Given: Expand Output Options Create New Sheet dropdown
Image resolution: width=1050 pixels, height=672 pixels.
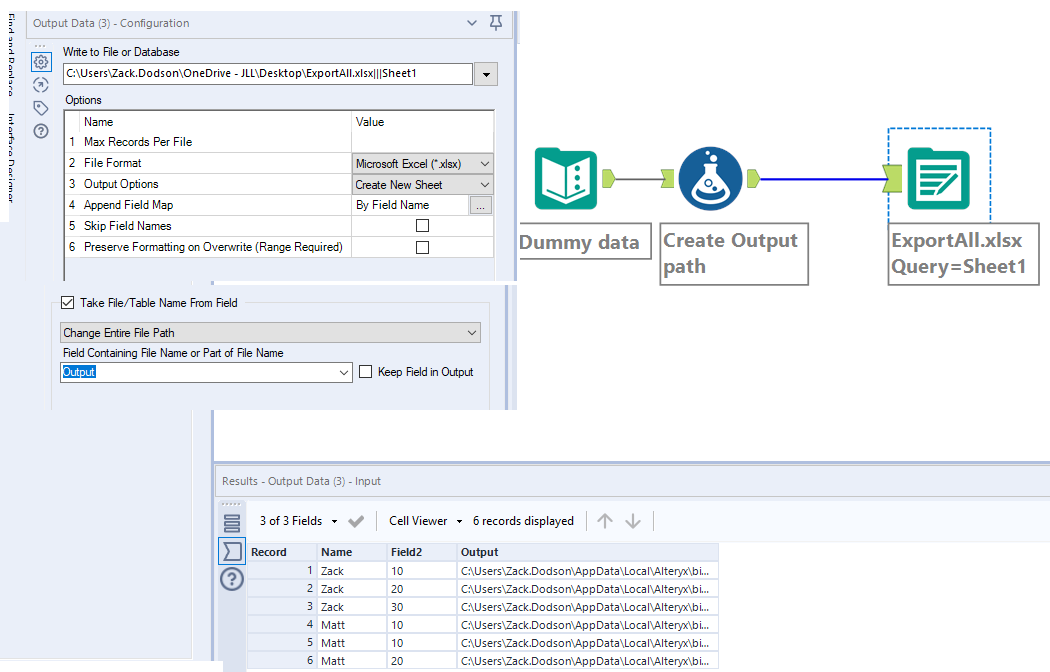Looking at the screenshot, I should pyautogui.click(x=423, y=184).
